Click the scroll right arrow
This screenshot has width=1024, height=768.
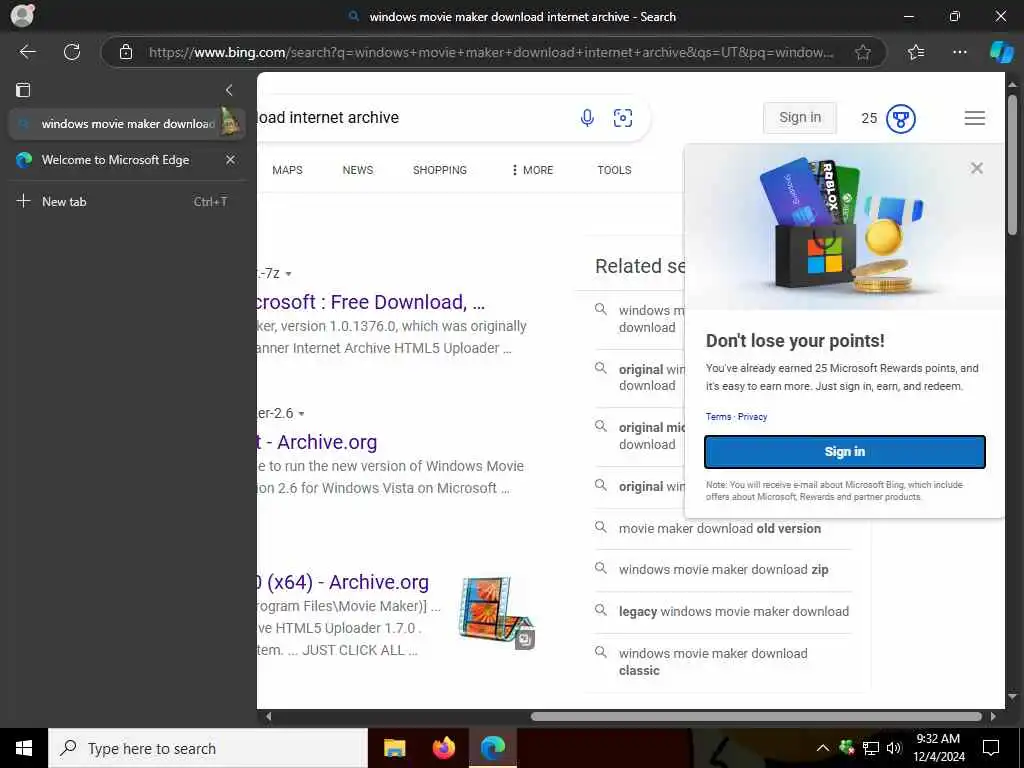(x=993, y=716)
